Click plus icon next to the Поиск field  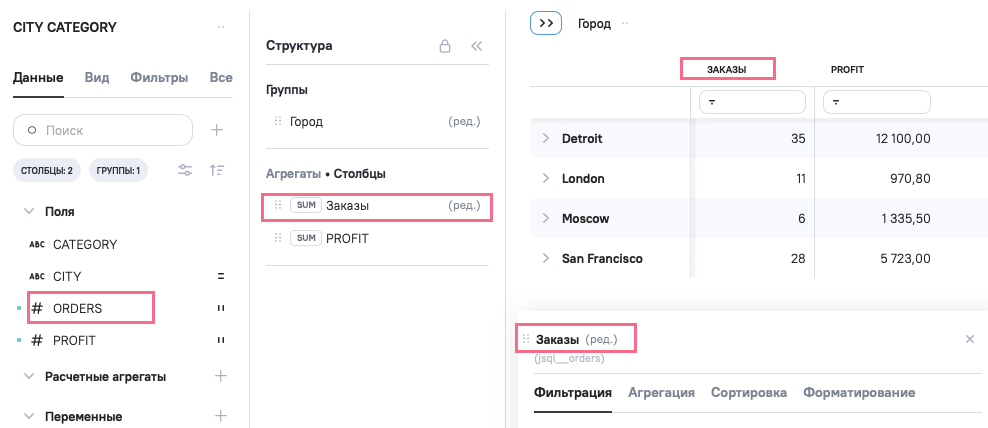[x=217, y=130]
